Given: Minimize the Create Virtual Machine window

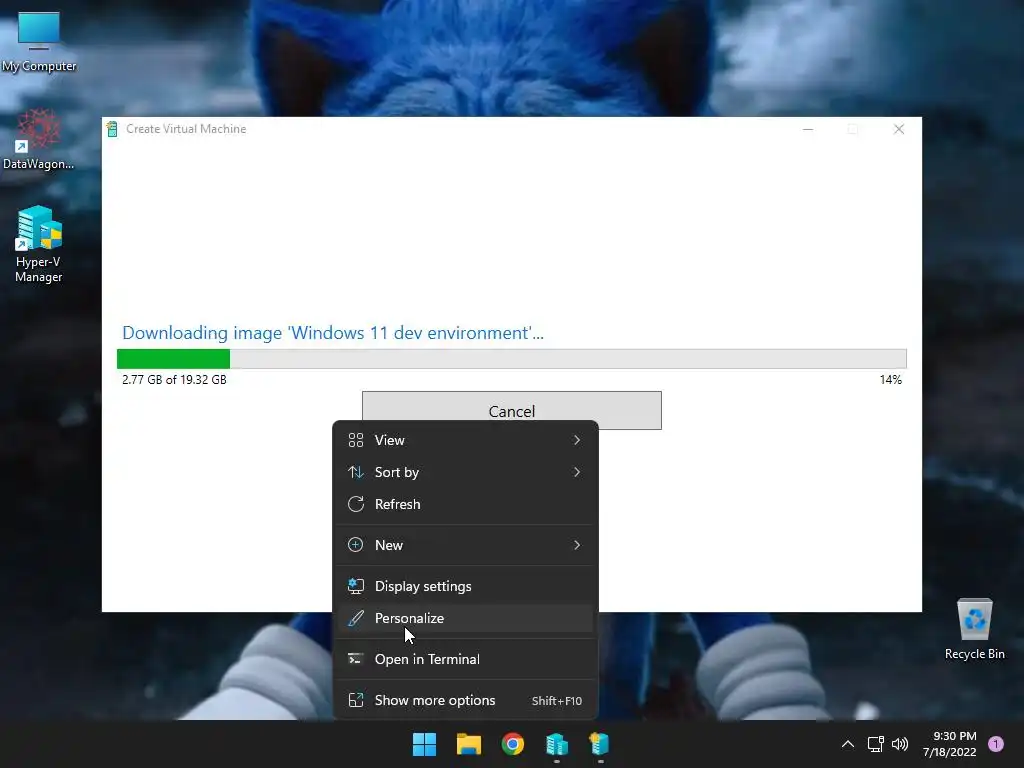Looking at the screenshot, I should coord(808,129).
